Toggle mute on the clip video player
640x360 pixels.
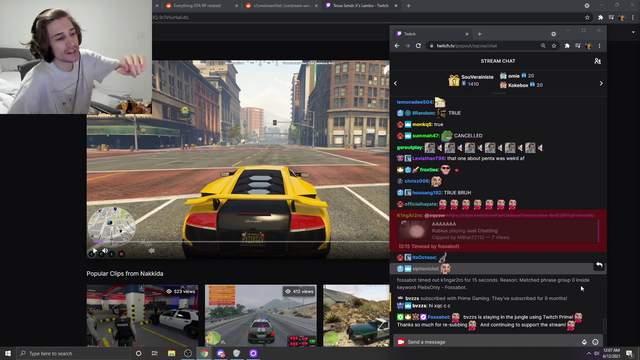click(105, 251)
